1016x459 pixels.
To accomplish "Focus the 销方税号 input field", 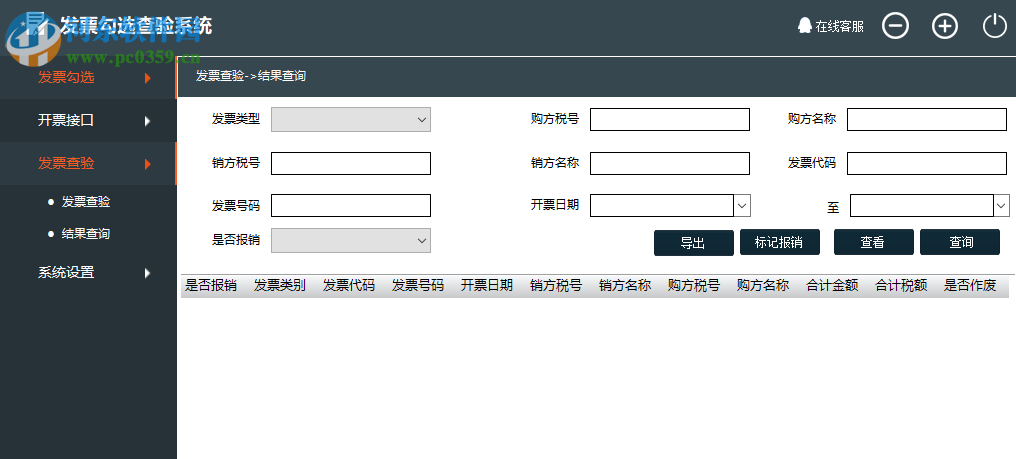I will (x=351, y=163).
